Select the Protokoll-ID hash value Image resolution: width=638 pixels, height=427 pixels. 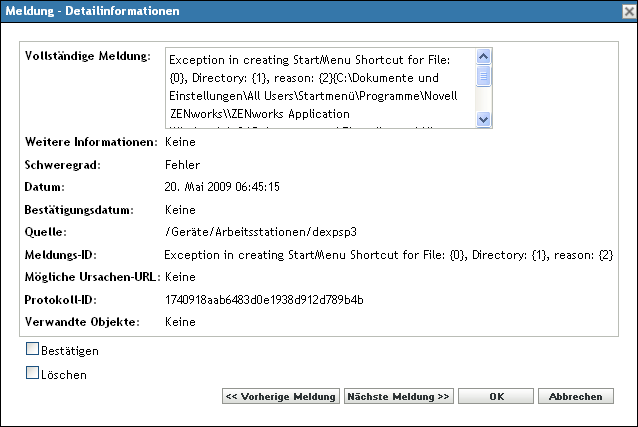[x=263, y=299]
